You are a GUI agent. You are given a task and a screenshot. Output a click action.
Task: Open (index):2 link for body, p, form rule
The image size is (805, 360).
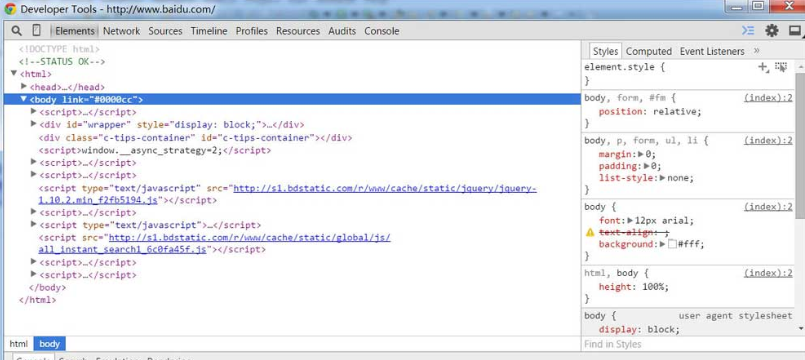(x=768, y=140)
